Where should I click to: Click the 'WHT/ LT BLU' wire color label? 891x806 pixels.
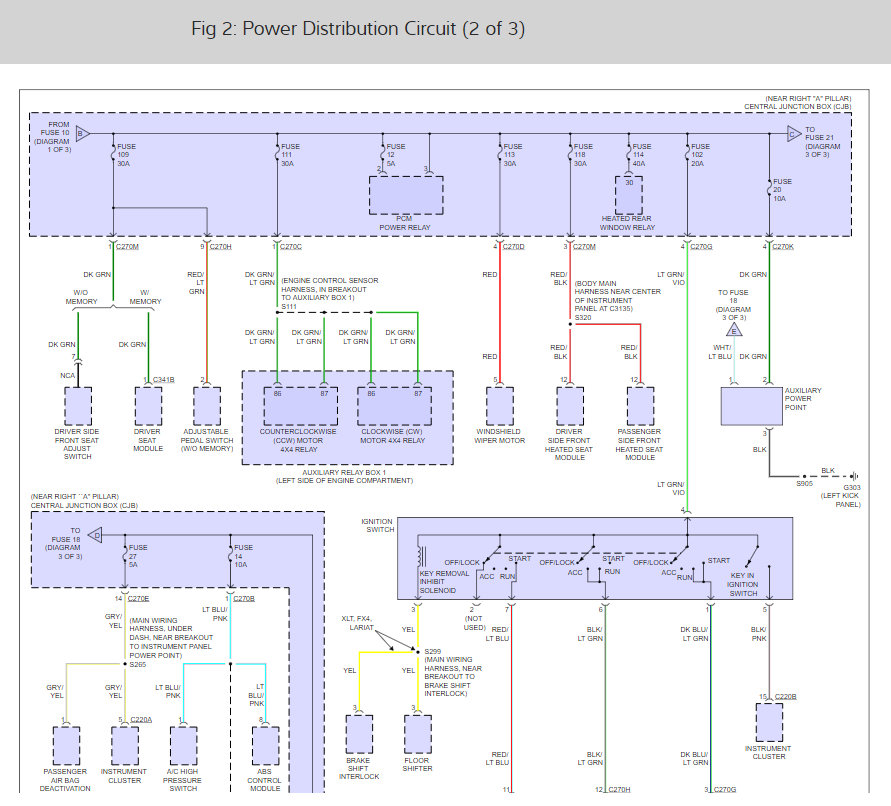pyautogui.click(x=720, y=352)
